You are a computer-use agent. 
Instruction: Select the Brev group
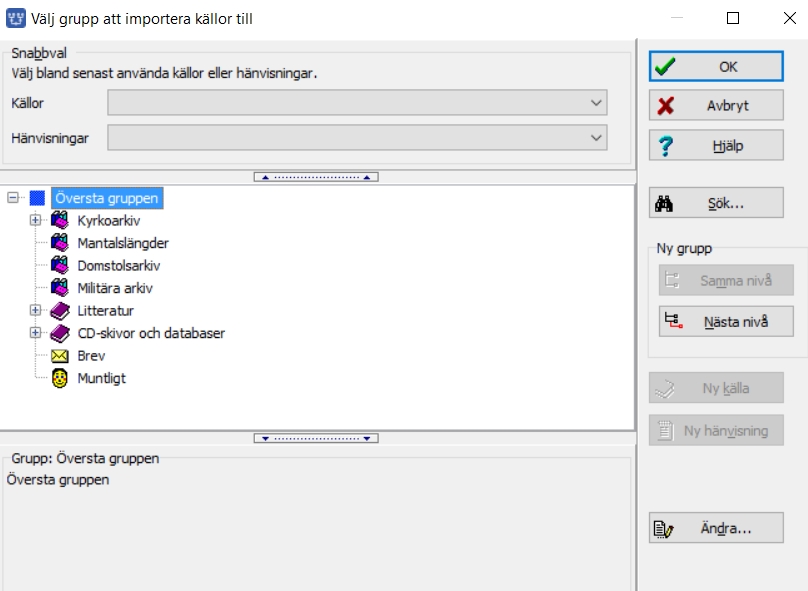click(91, 356)
